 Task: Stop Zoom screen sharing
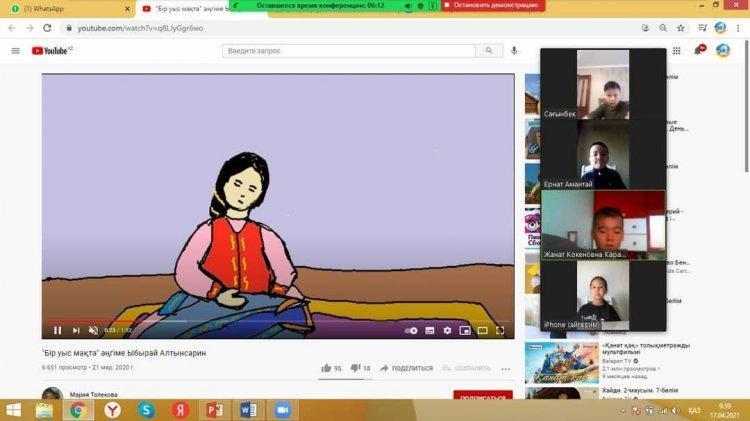click(x=493, y=5)
